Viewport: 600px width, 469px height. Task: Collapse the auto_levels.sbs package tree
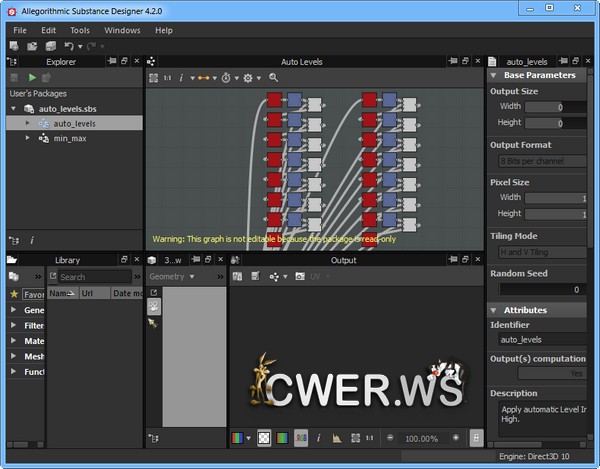tap(13, 109)
